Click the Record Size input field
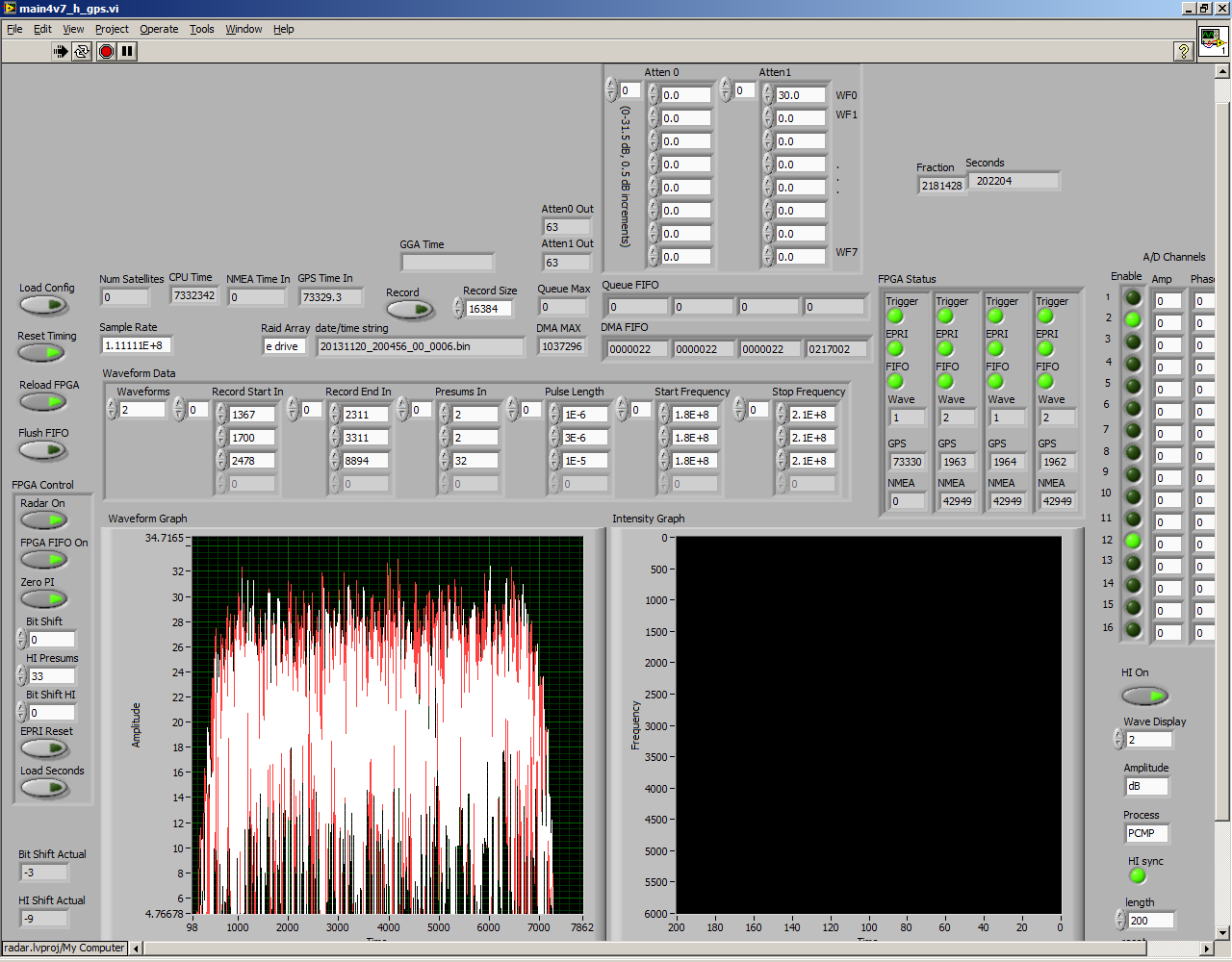 [x=489, y=309]
